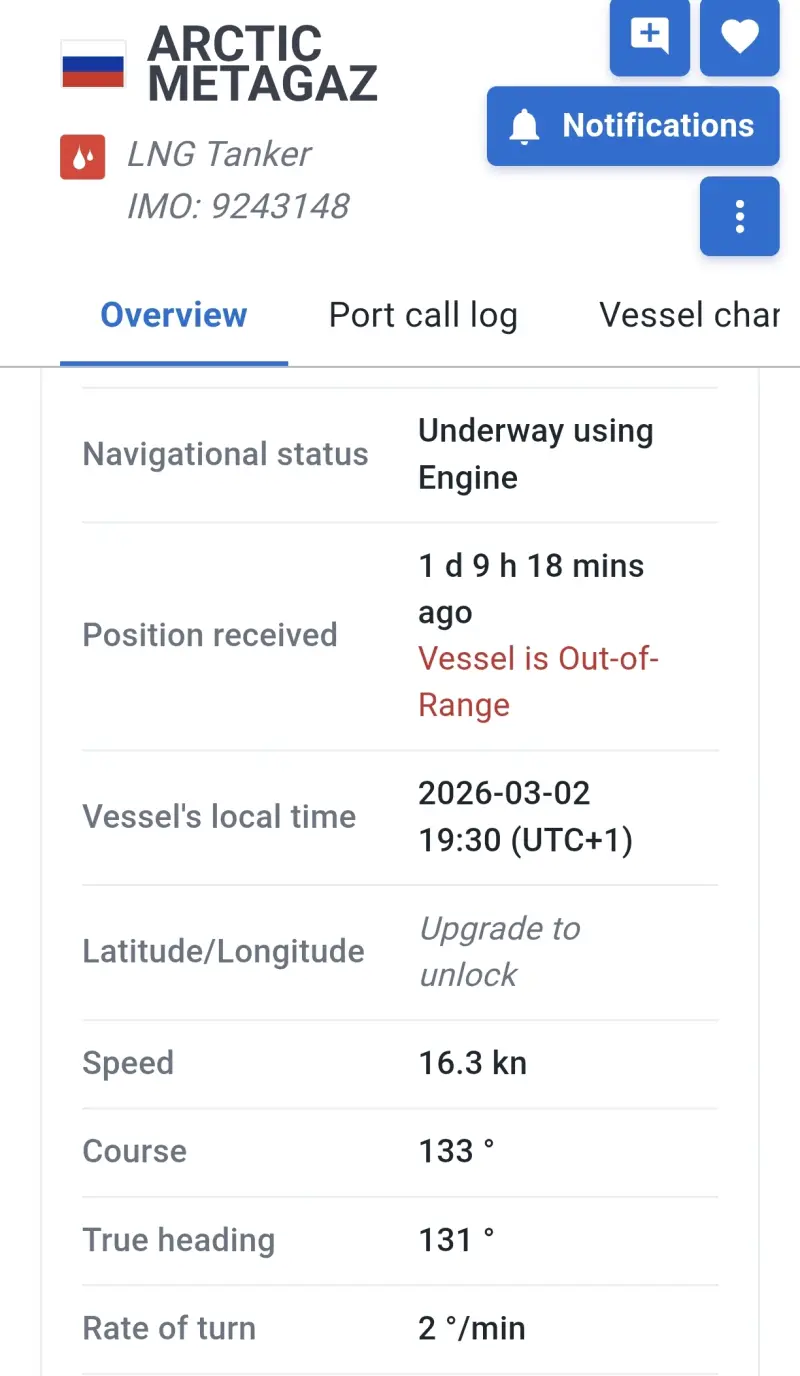
Task: Click the 16.3 kn speed value
Action: click(x=472, y=1063)
